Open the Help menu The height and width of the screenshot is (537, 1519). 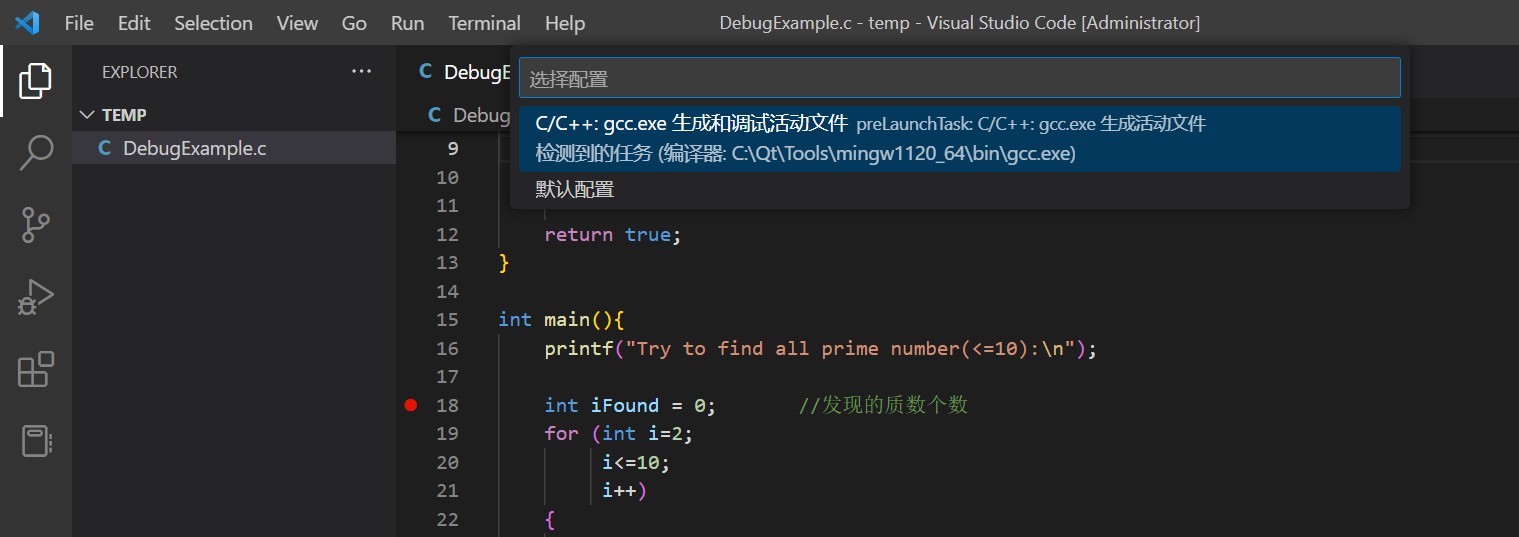(x=565, y=22)
